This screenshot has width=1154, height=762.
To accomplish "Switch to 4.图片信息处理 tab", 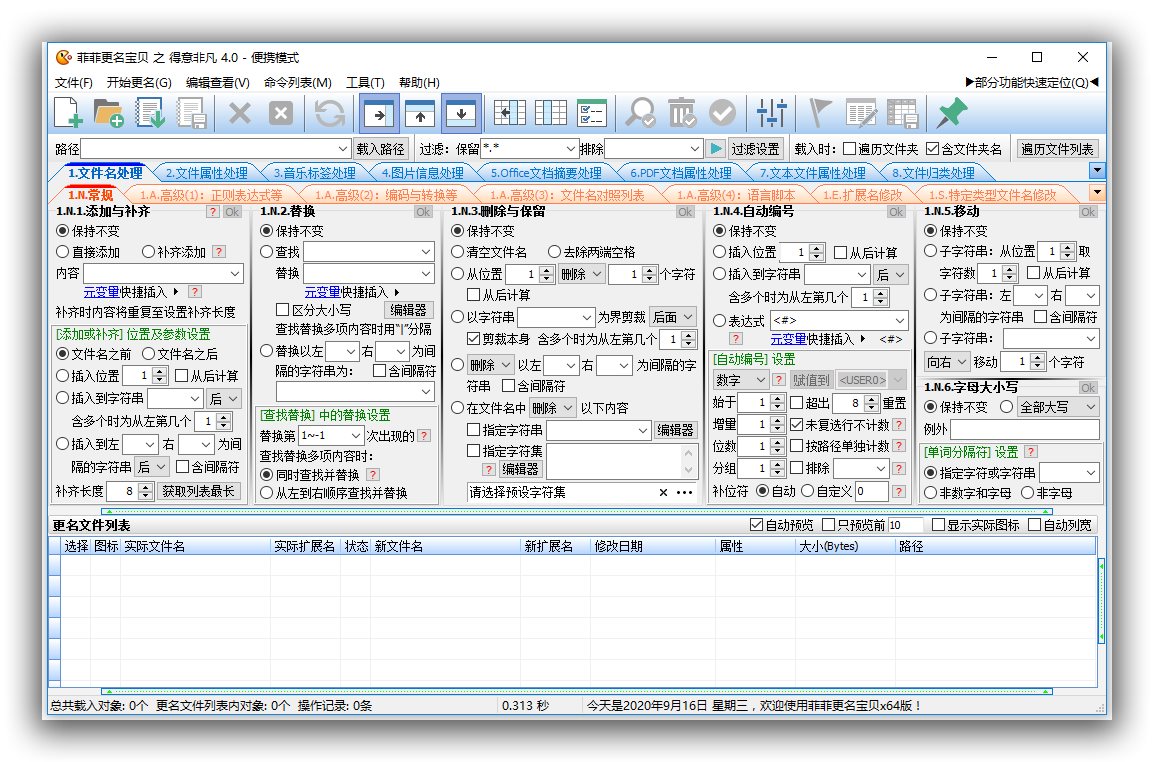I will pyautogui.click(x=422, y=173).
